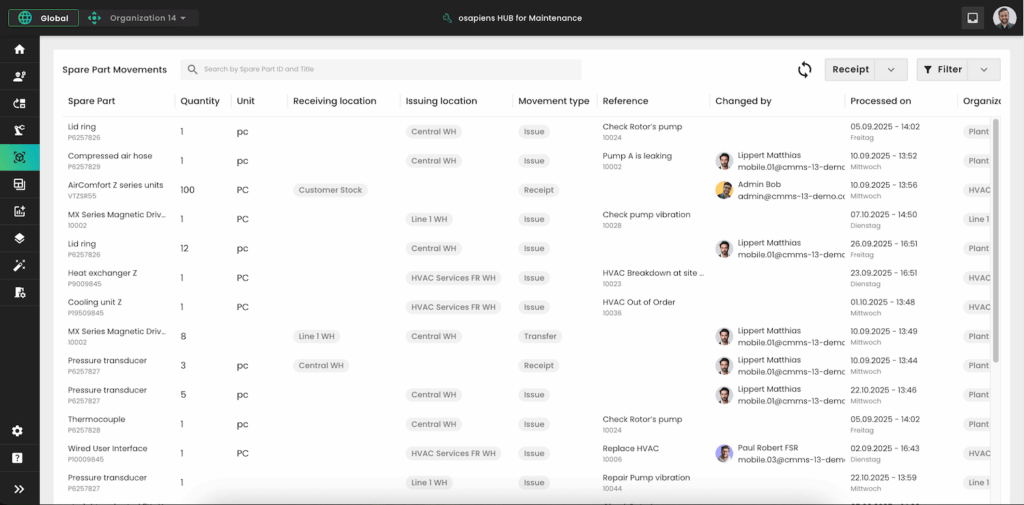This screenshot has height=505, width=1024.
Task: Click the search magnifier icon
Action: [x=193, y=69]
